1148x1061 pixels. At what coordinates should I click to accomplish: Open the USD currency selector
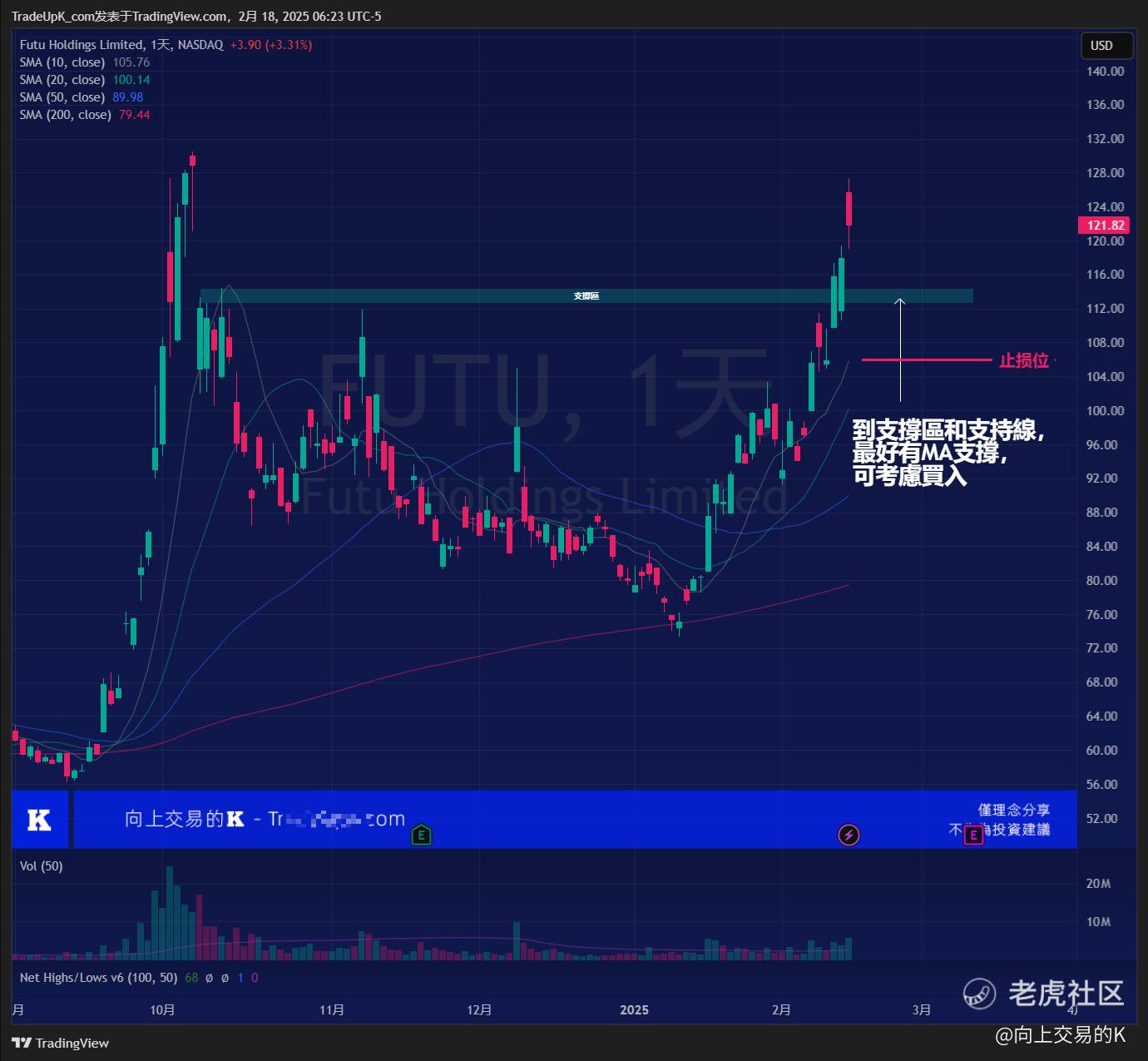[x=1106, y=46]
